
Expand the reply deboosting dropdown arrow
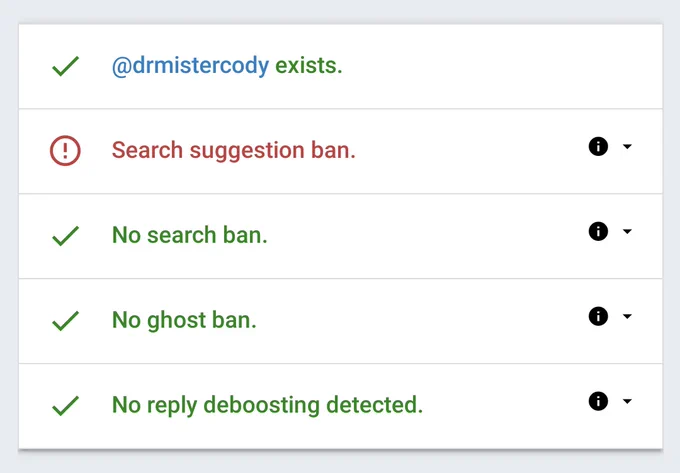pyautogui.click(x=627, y=401)
